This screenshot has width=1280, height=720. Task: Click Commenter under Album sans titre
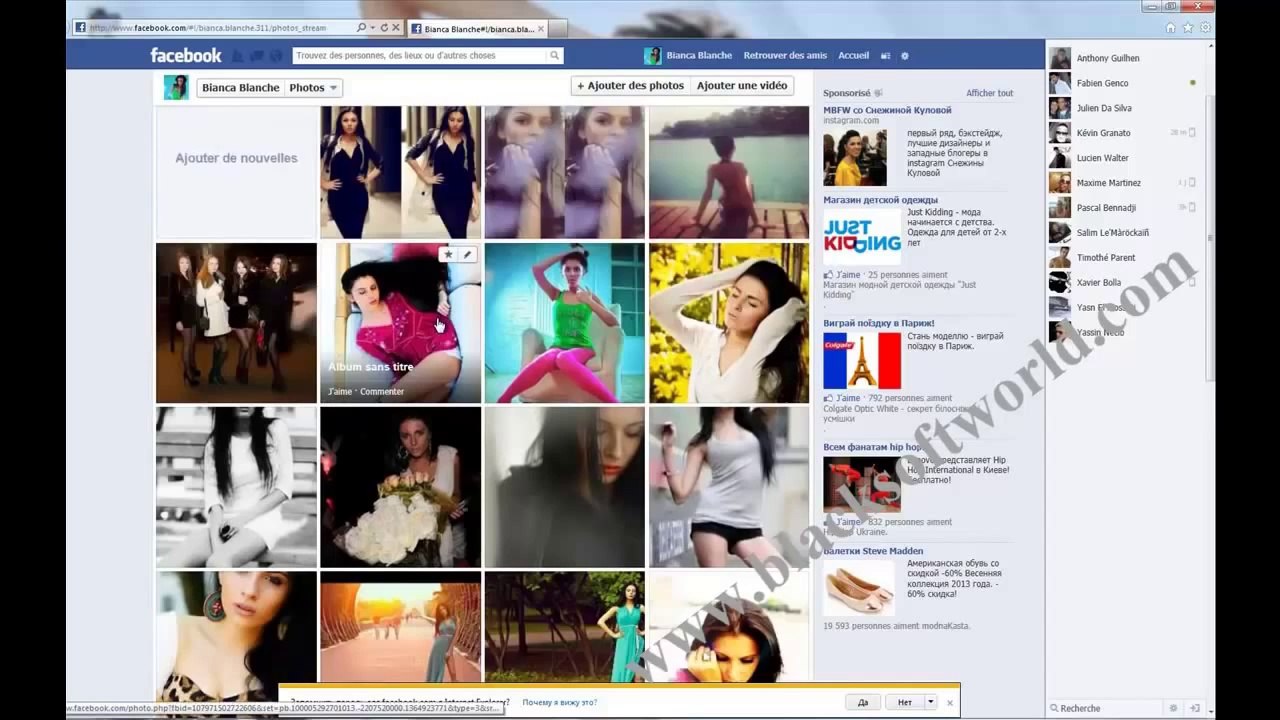382,392
